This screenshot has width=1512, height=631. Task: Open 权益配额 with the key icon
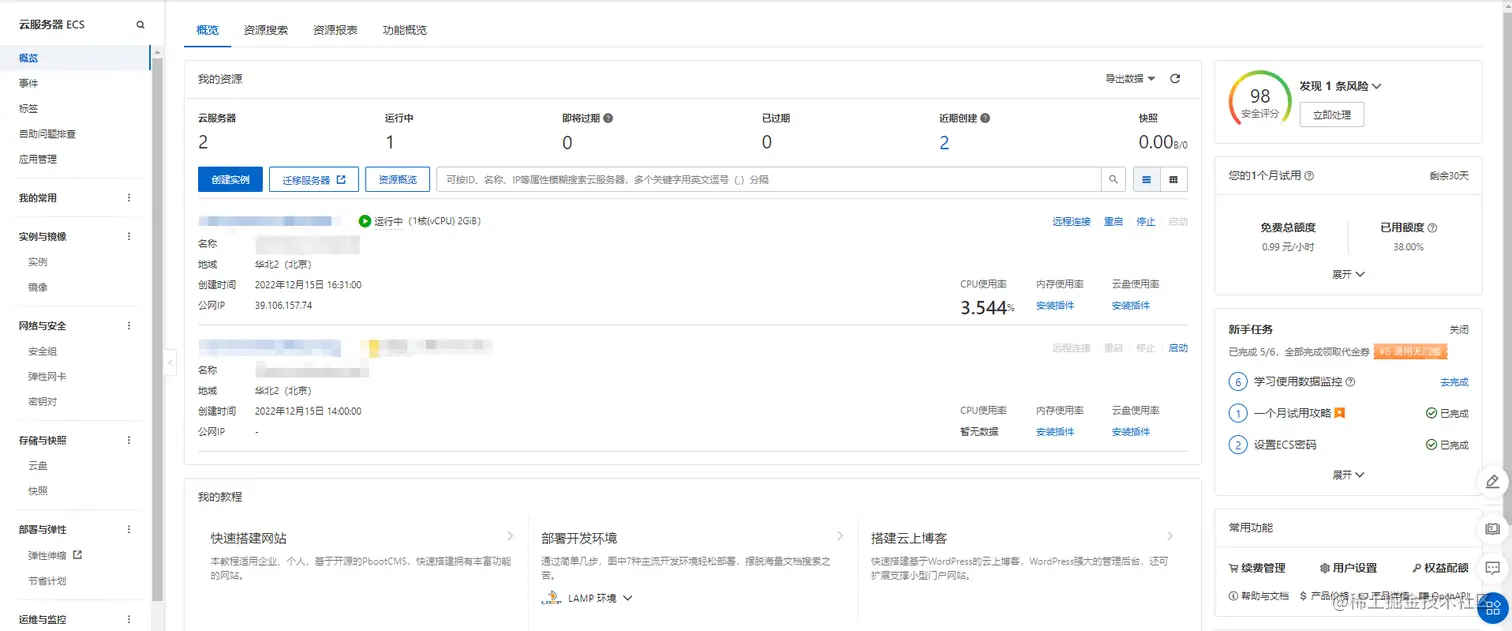1440,568
